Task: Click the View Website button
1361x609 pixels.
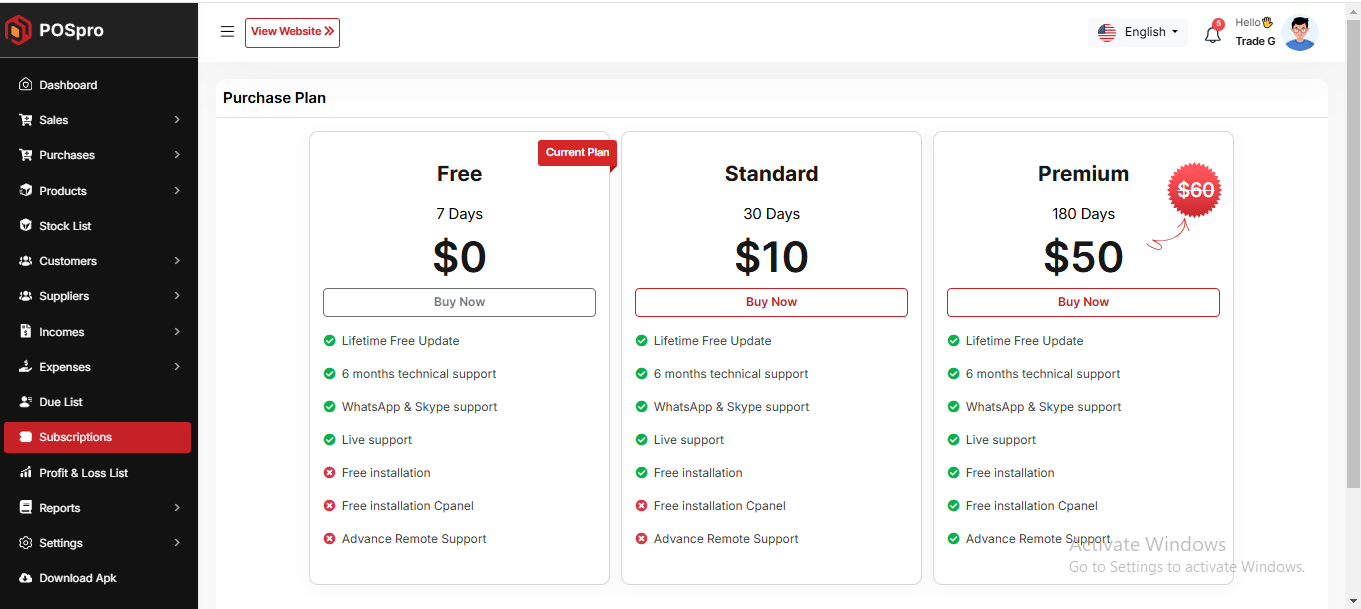Action: 292,32
